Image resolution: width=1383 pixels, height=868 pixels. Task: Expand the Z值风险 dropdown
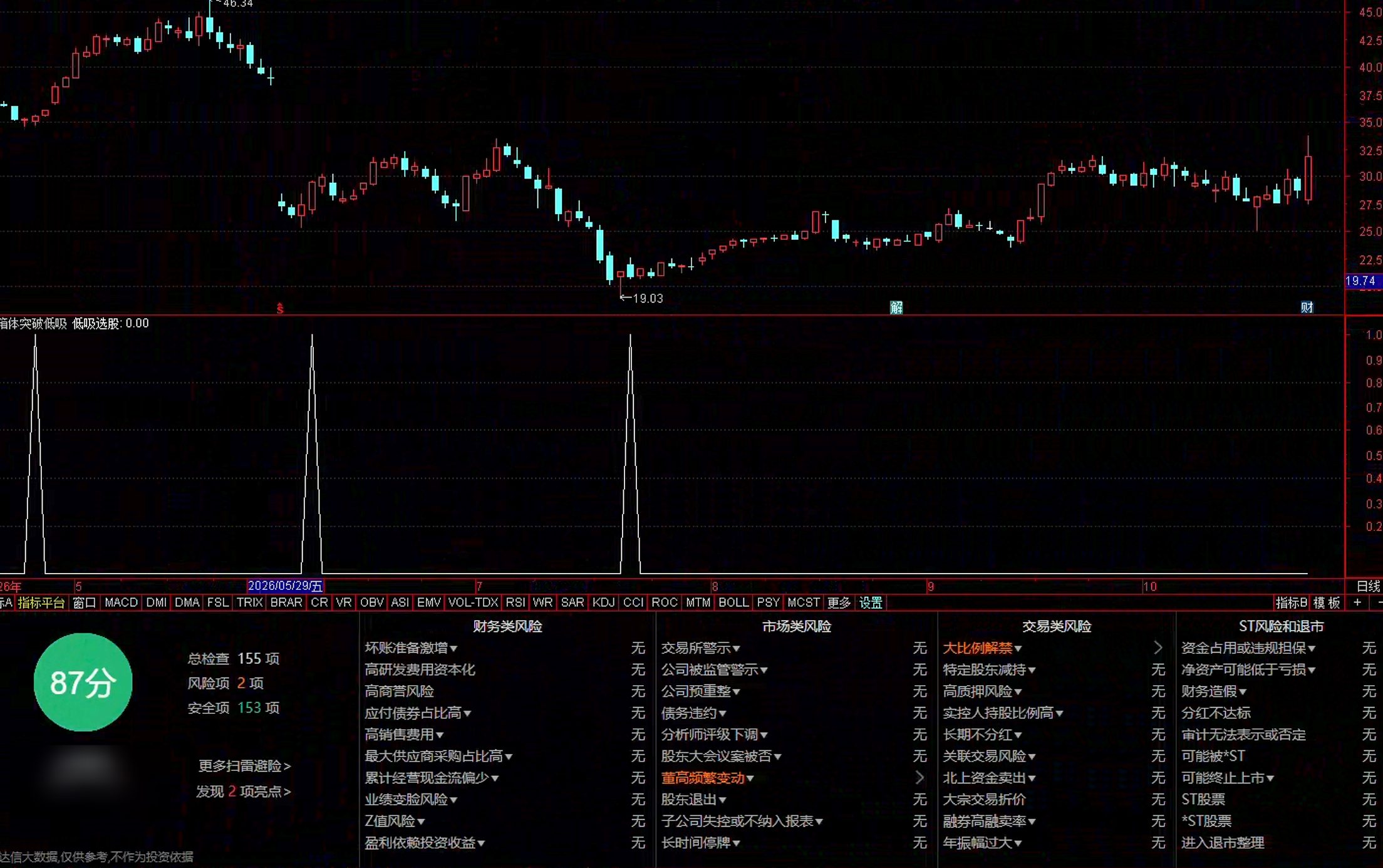tap(421, 822)
